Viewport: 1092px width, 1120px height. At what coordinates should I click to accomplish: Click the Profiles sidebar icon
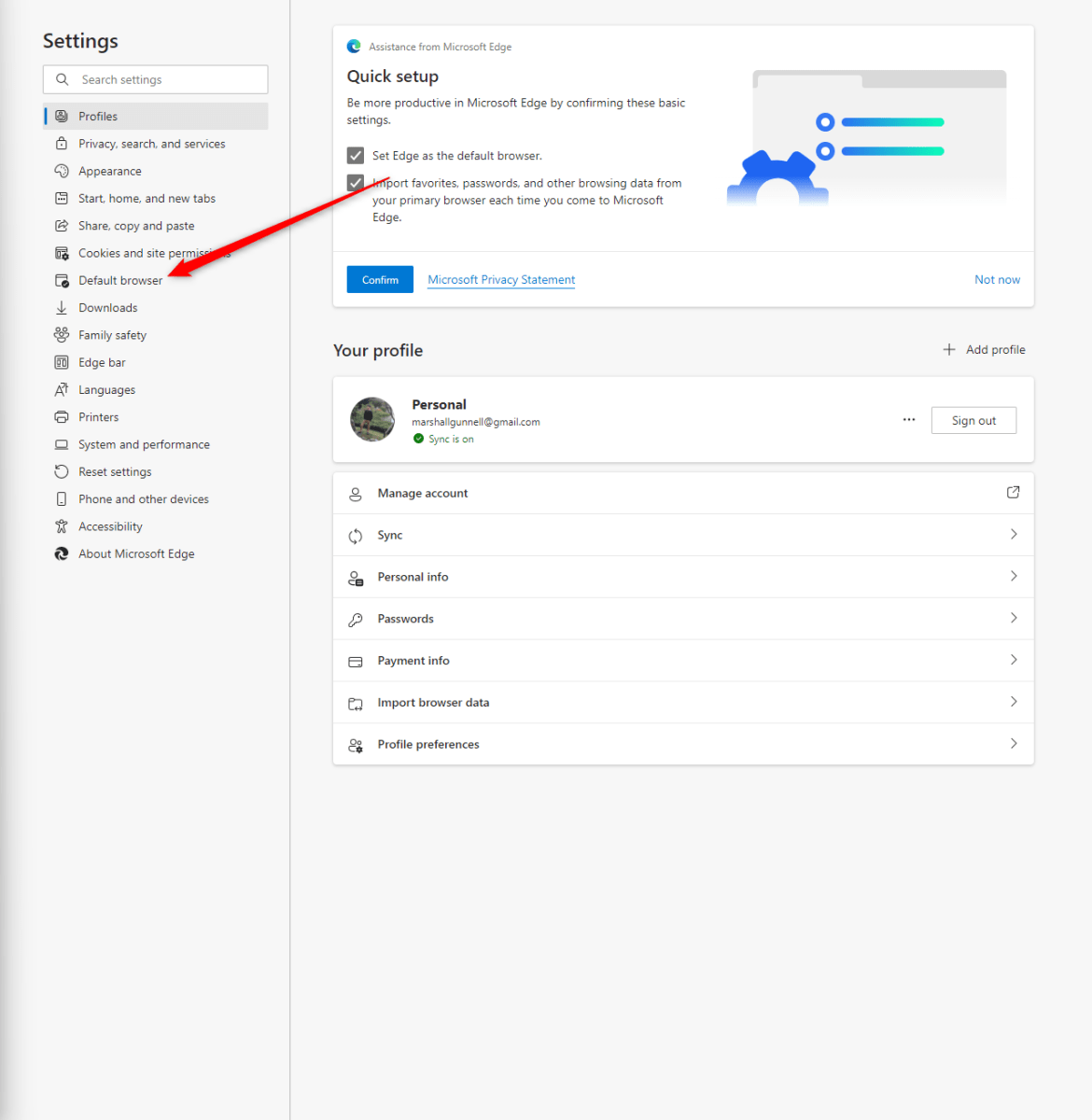[62, 116]
